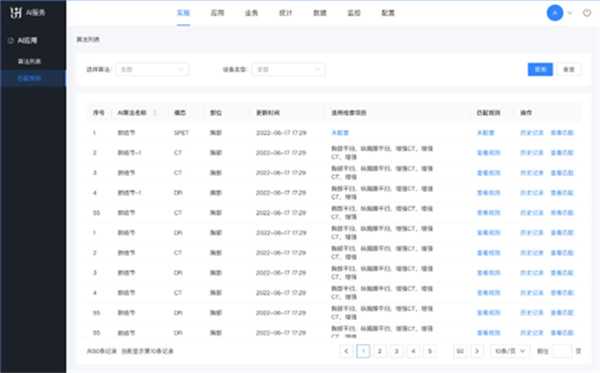Open 查看规则 for row 3 CT
600x373 pixels.
pyautogui.click(x=489, y=173)
